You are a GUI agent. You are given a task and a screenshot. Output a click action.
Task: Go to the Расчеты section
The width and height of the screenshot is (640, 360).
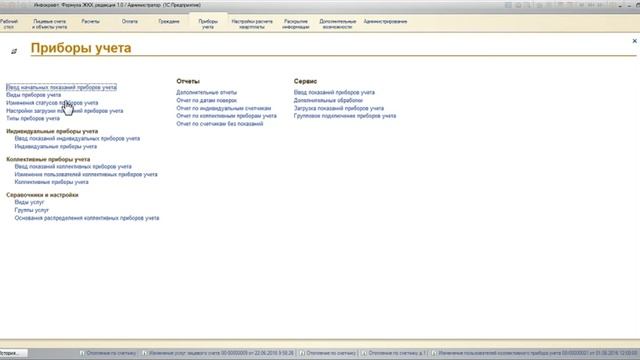click(x=90, y=21)
